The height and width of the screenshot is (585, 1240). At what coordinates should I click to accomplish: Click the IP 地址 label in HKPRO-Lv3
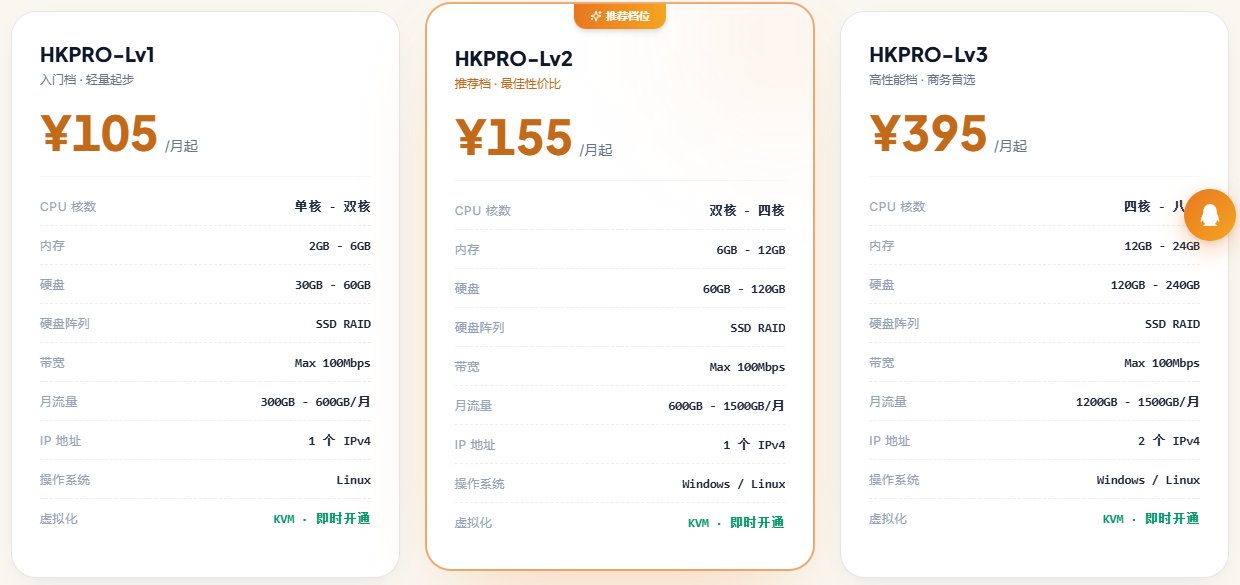point(890,441)
